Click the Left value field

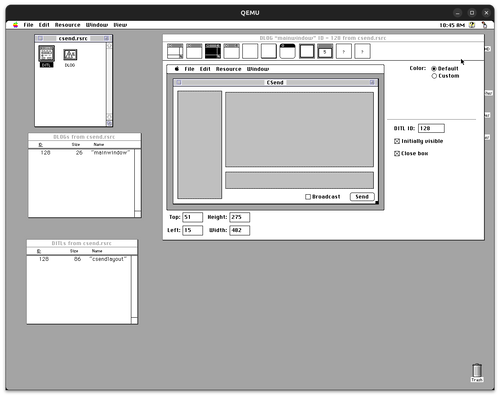coord(192,230)
